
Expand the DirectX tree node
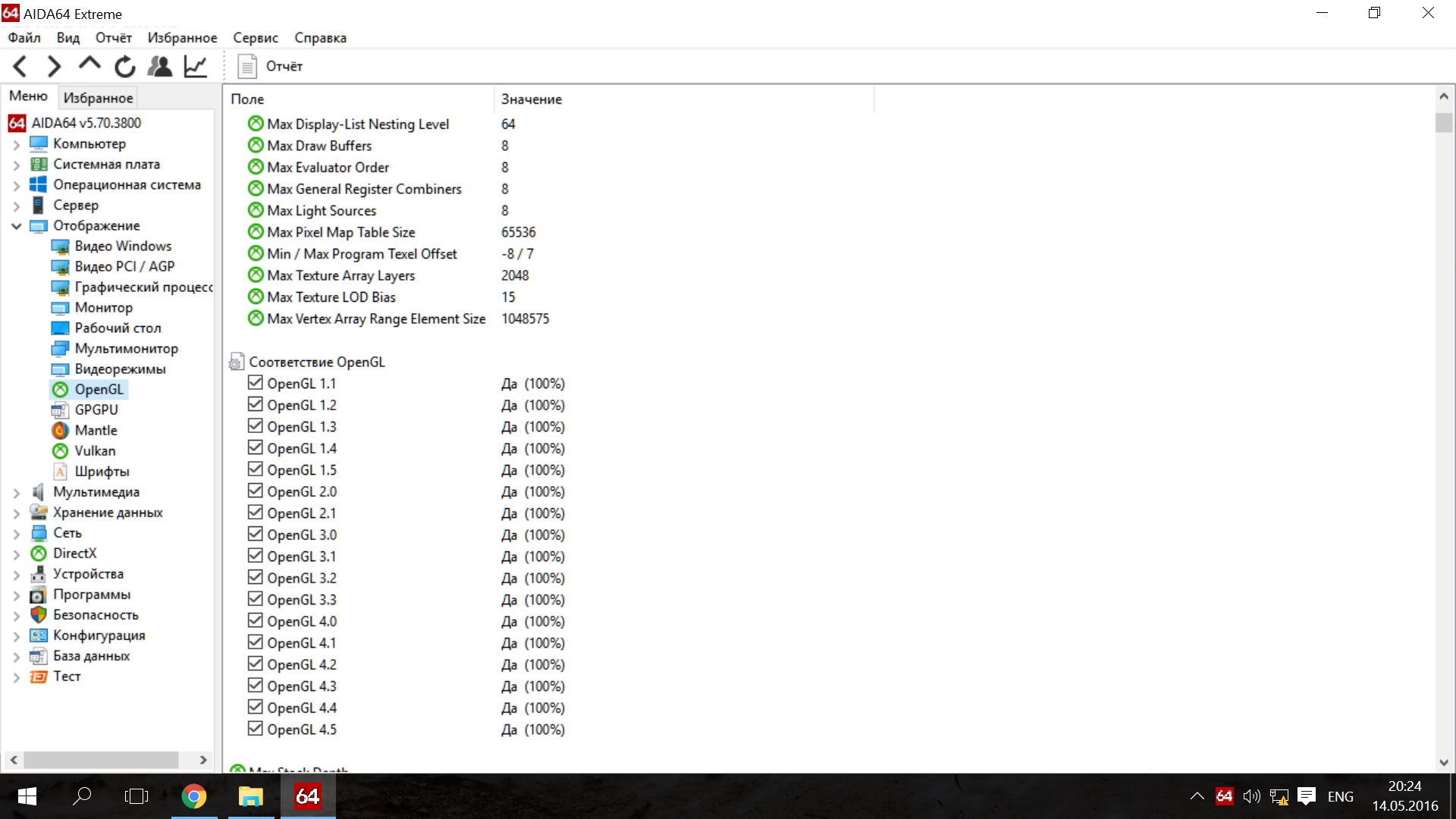click(16, 554)
